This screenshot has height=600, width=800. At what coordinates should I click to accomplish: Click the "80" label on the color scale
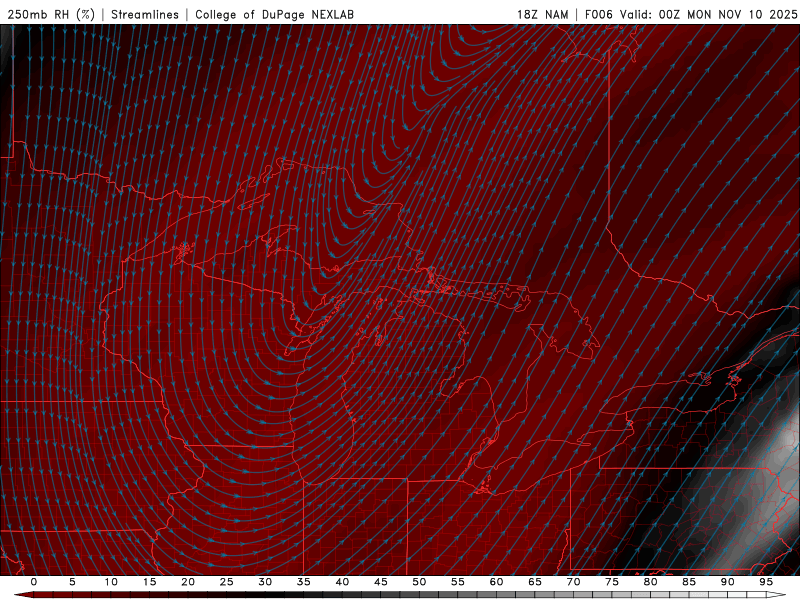(650, 582)
